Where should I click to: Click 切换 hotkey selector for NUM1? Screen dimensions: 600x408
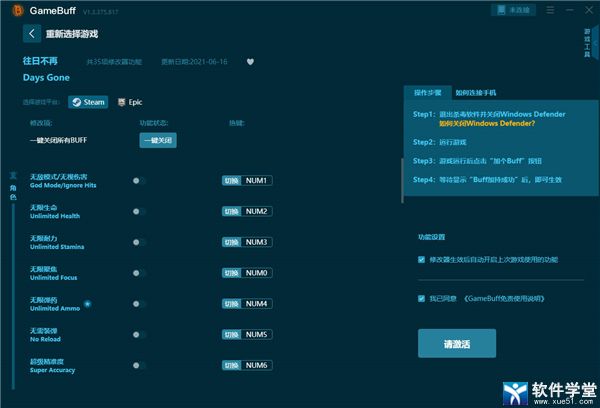[231, 181]
